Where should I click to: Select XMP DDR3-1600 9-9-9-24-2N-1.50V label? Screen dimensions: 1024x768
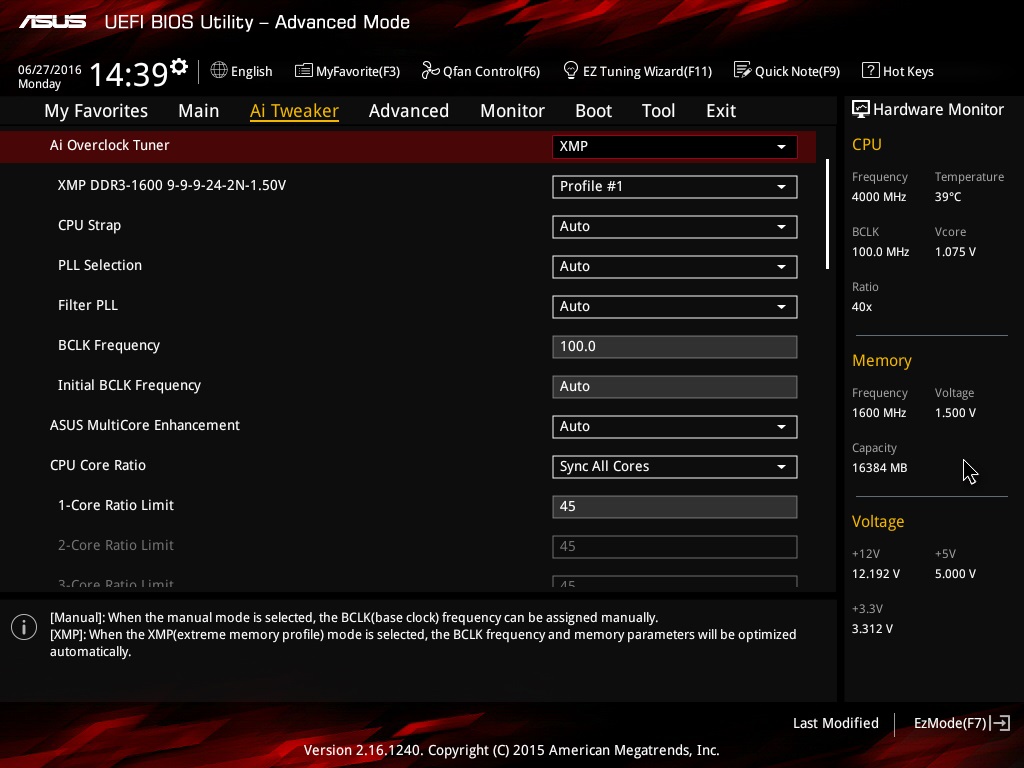[x=172, y=185]
